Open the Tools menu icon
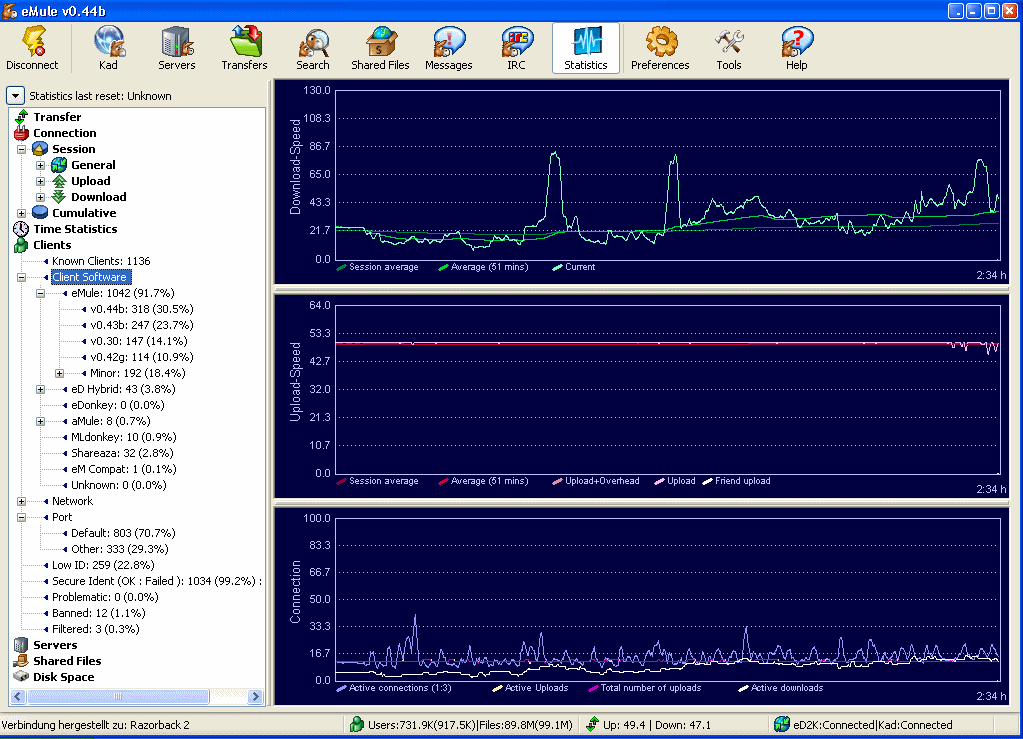Viewport: 1023px width, 739px height. click(728, 47)
